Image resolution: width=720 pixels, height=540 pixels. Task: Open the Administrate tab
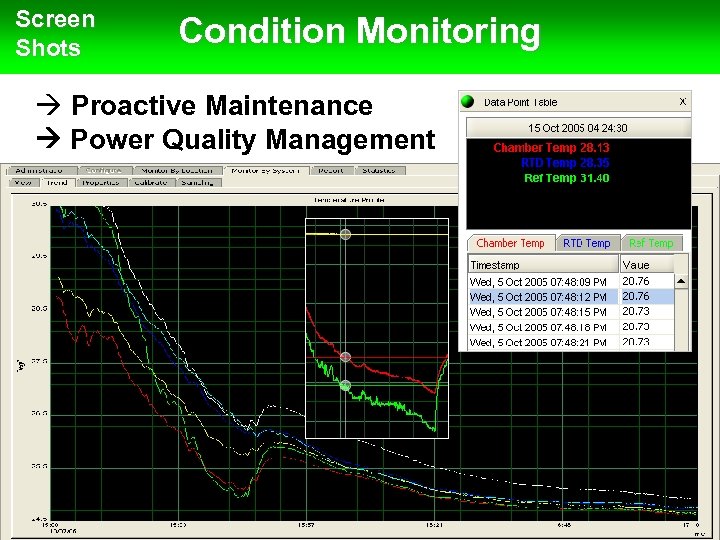coord(42,170)
